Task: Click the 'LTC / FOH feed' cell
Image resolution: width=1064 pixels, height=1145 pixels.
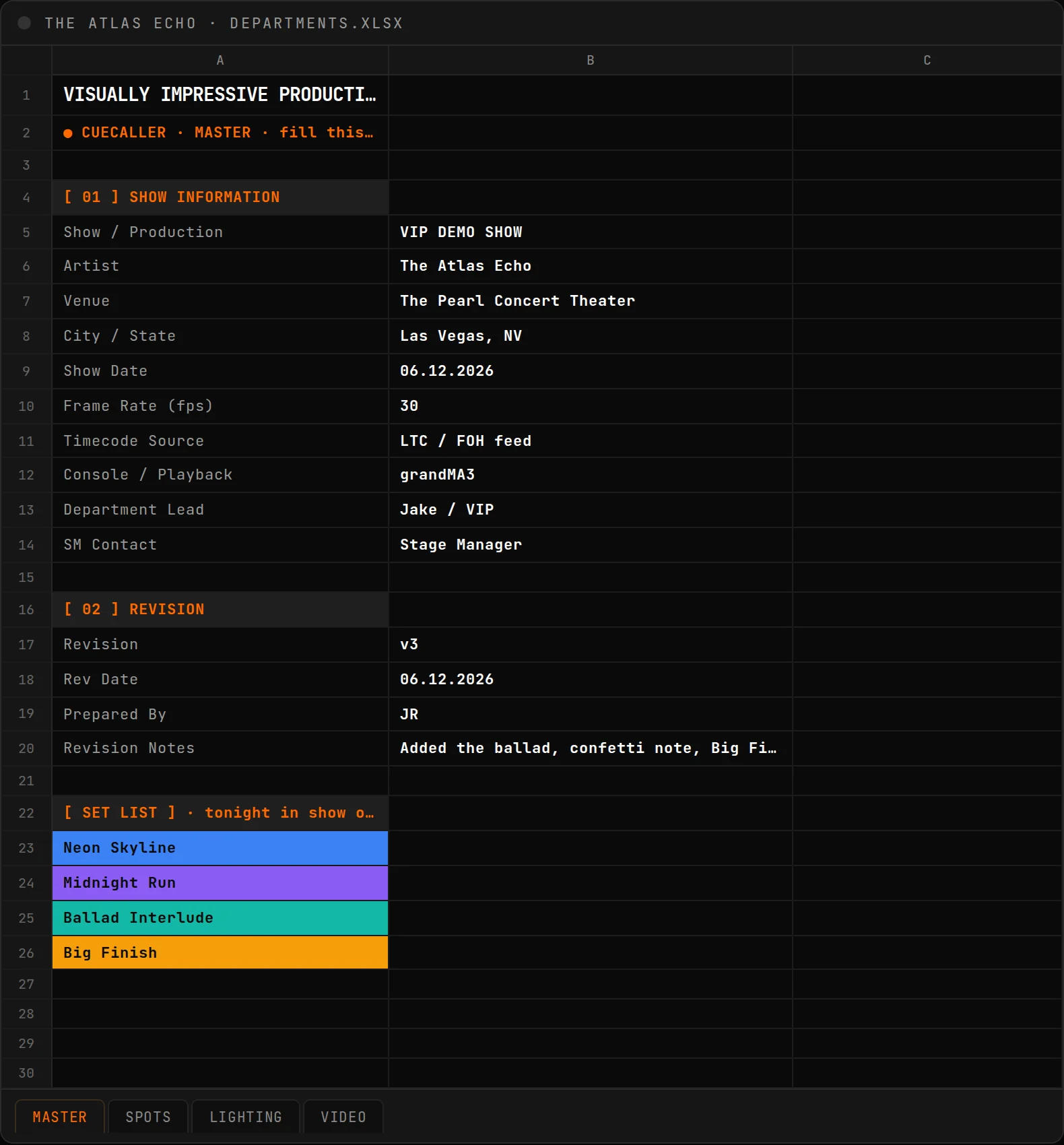Action: coord(591,441)
